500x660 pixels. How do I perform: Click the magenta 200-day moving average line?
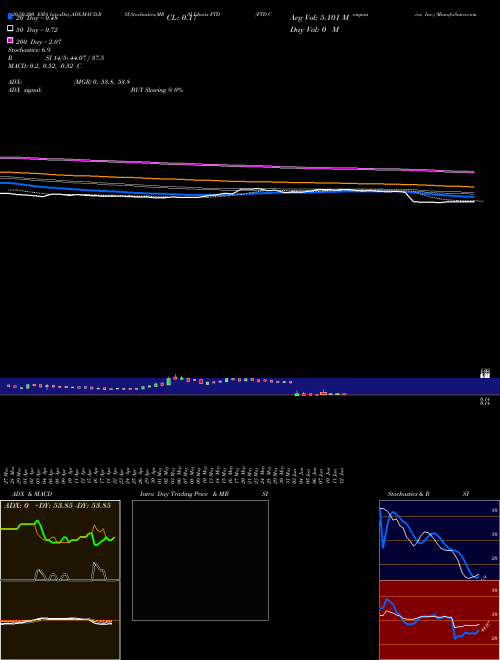[237, 165]
